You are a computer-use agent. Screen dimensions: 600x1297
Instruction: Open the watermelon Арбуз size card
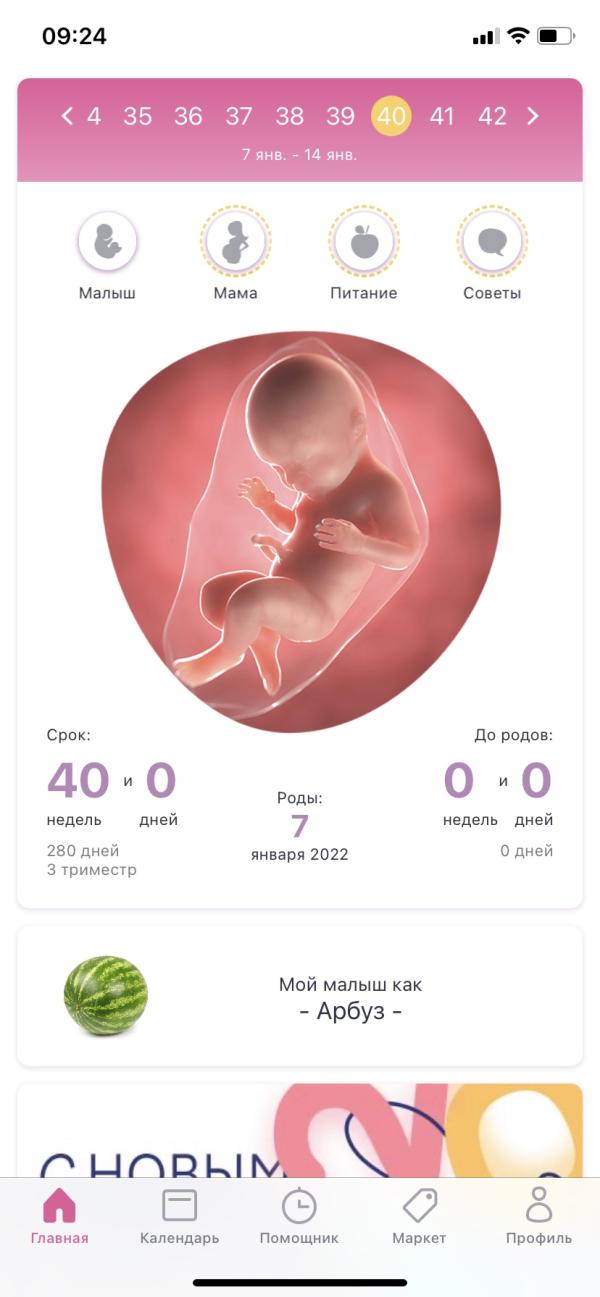tap(300, 996)
